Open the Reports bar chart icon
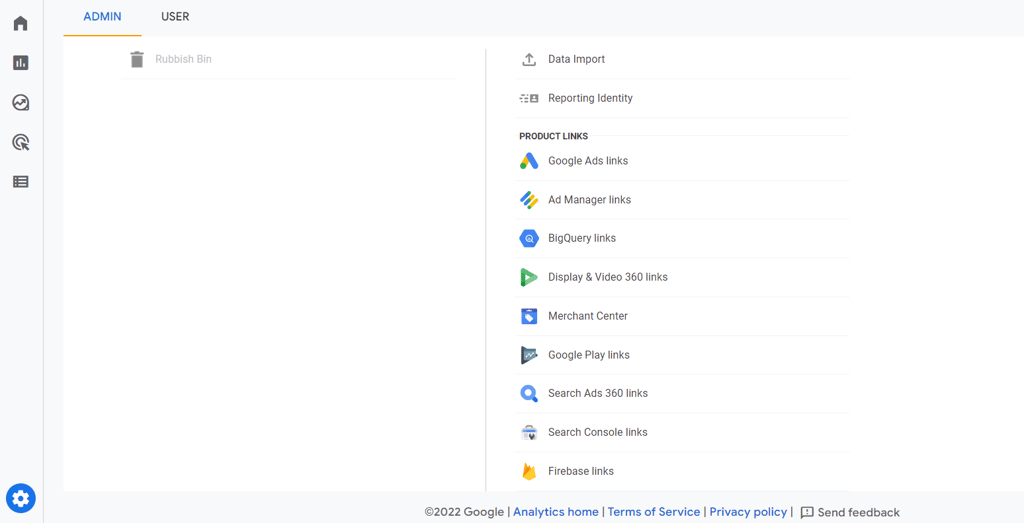The image size is (1024, 523). pos(21,63)
